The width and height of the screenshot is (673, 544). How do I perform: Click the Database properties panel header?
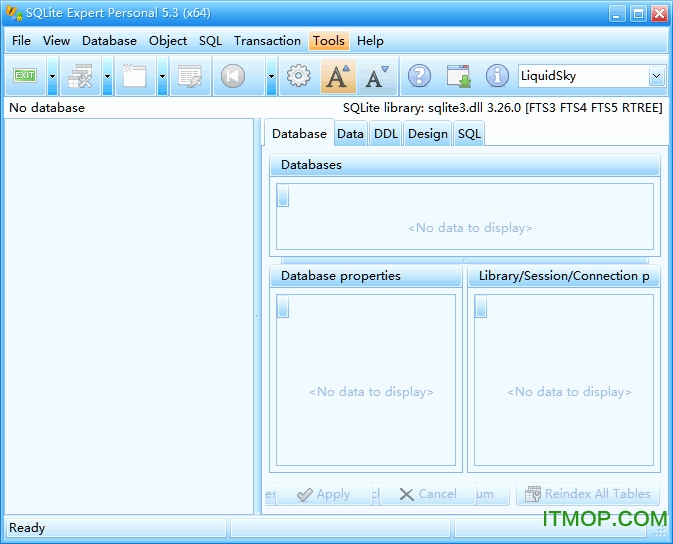point(366,276)
